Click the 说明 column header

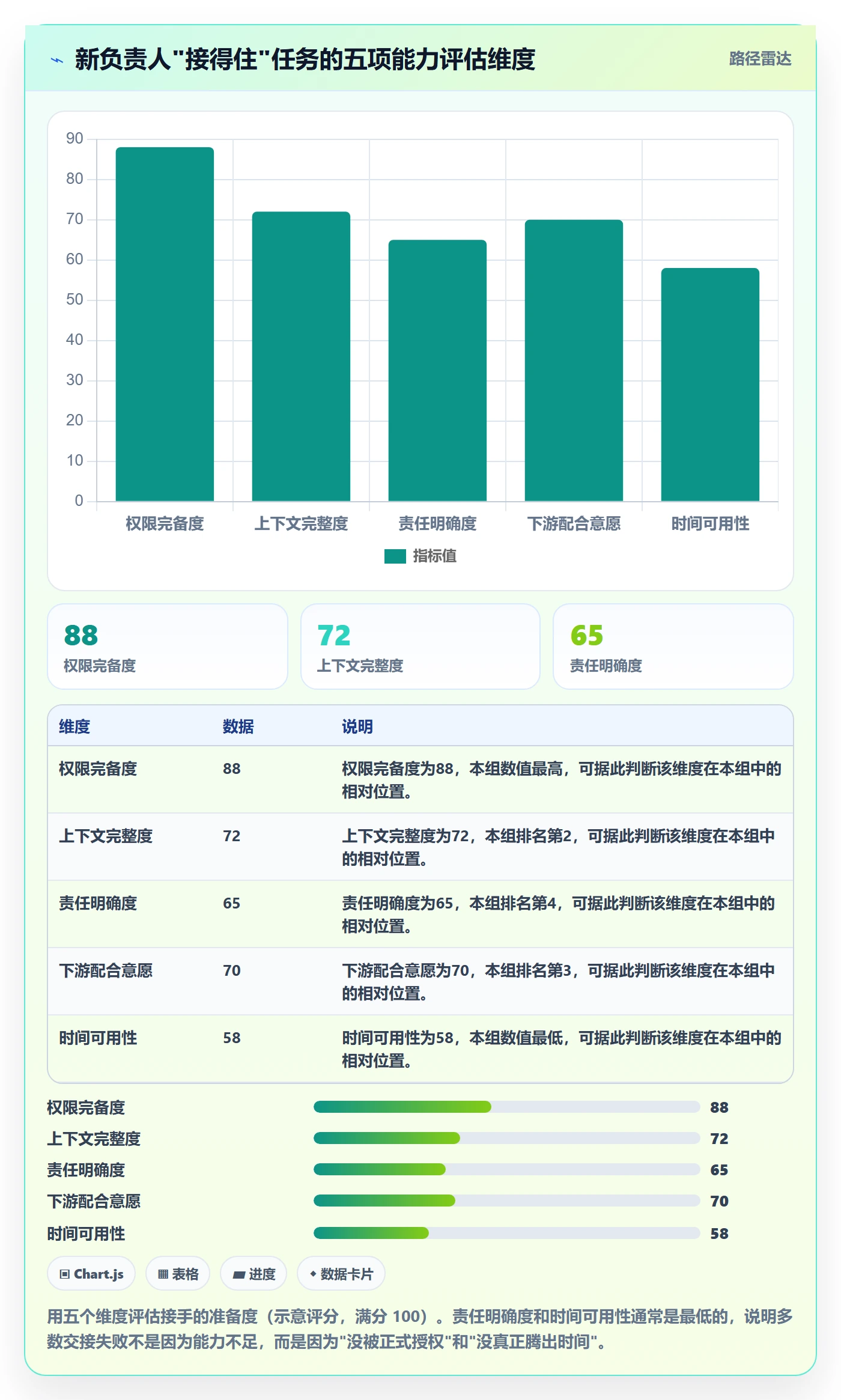point(357,726)
